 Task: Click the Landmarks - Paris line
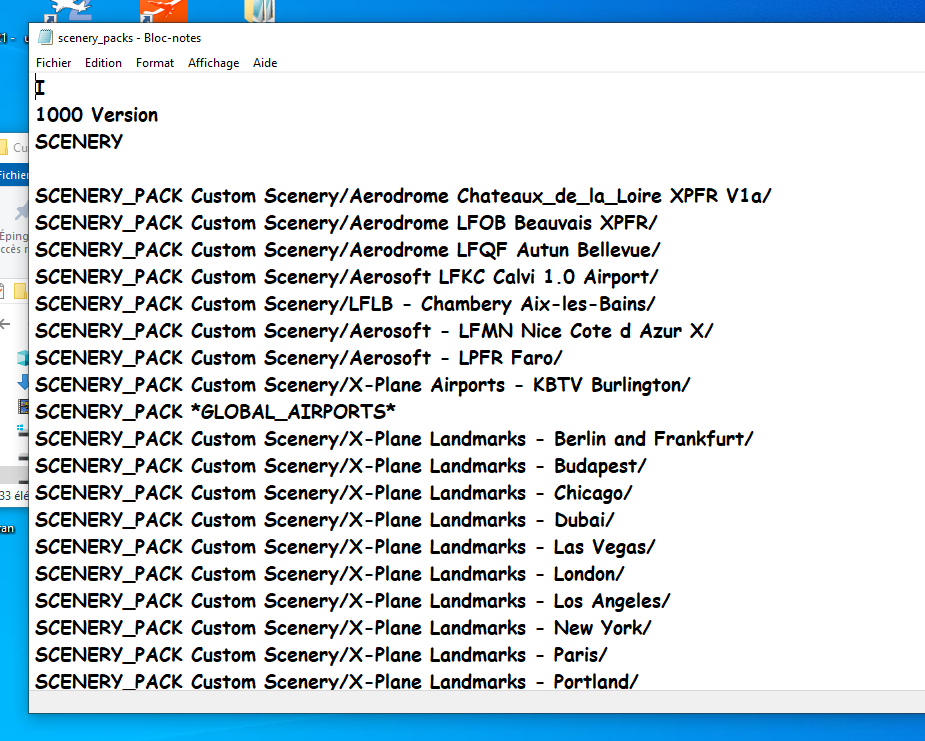click(x=321, y=655)
